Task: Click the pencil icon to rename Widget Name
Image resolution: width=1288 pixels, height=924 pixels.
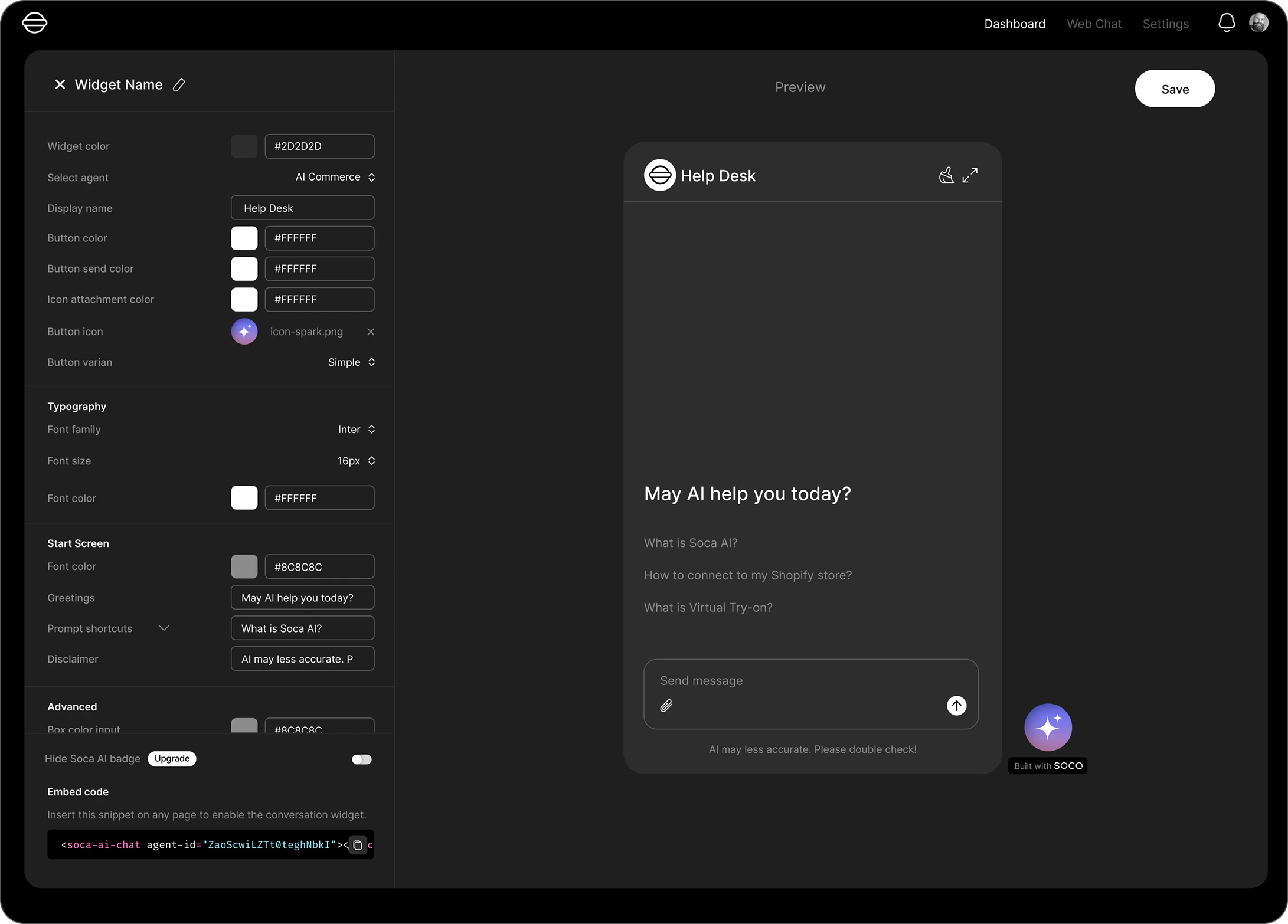Action: [179, 85]
